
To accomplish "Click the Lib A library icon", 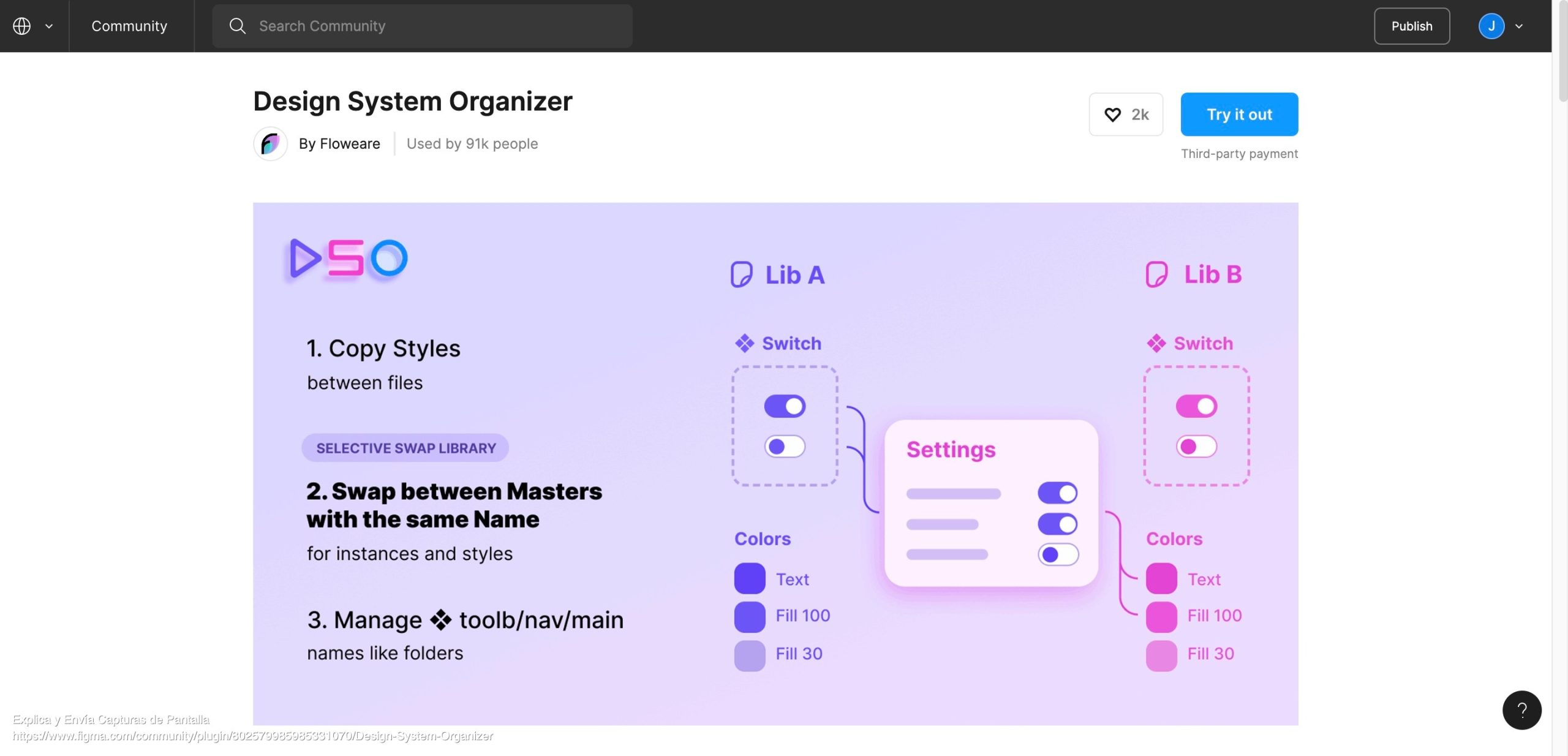I will (x=741, y=274).
